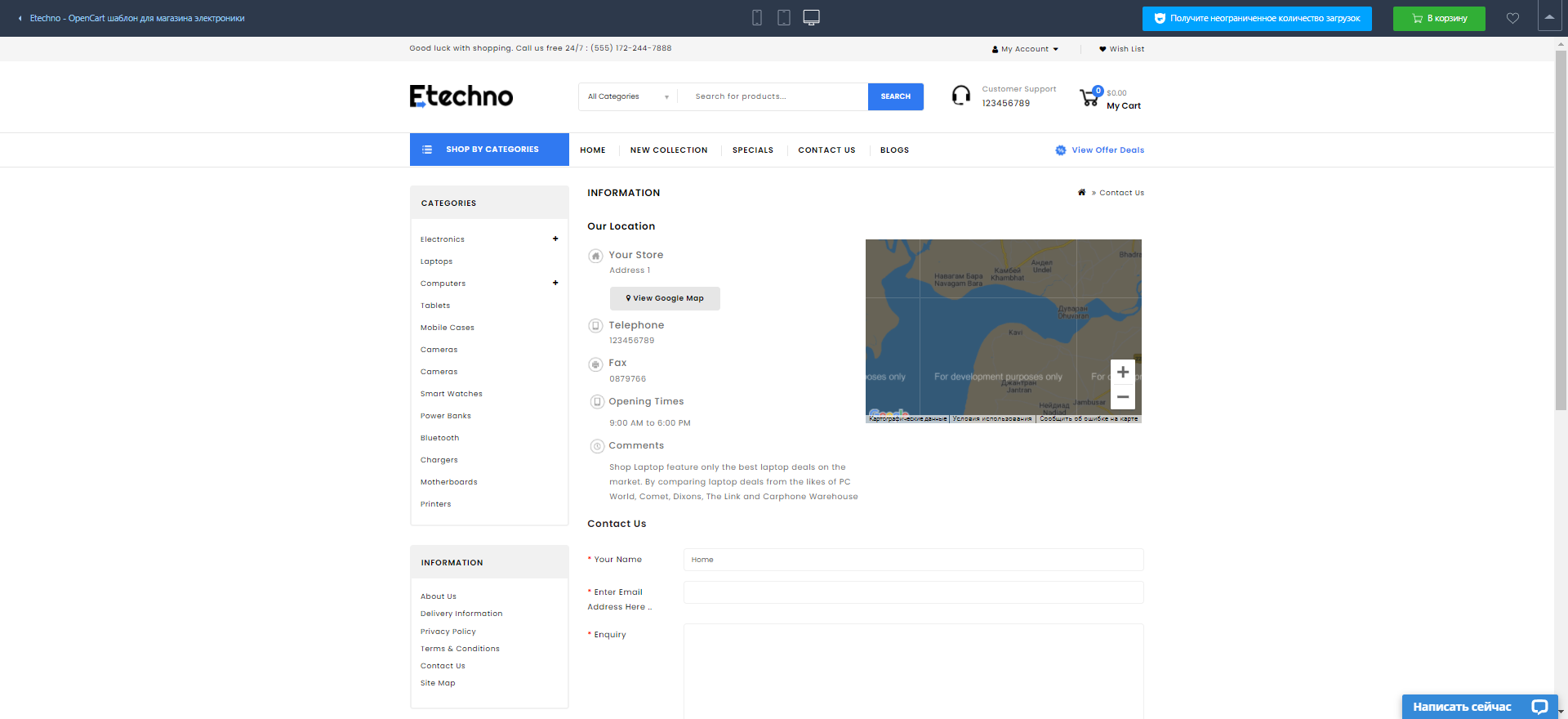Screen dimensions: 1568x719
Task: Open the shopping cart icon
Action: click(x=1089, y=98)
